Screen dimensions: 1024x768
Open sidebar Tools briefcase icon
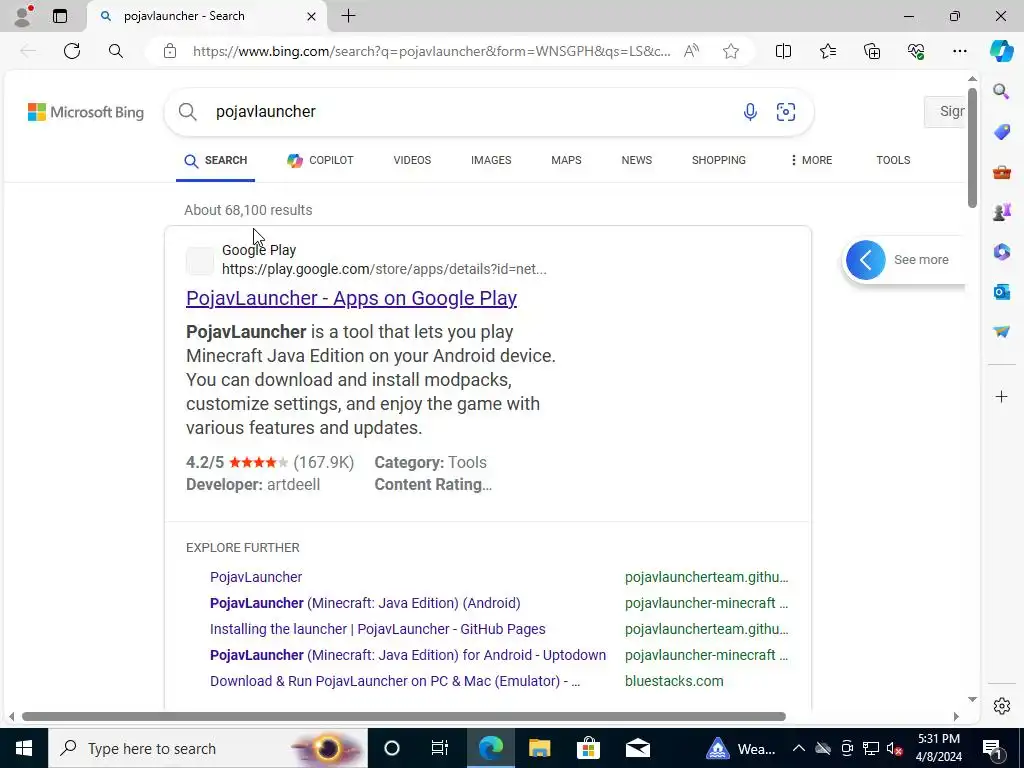pos(1001,172)
